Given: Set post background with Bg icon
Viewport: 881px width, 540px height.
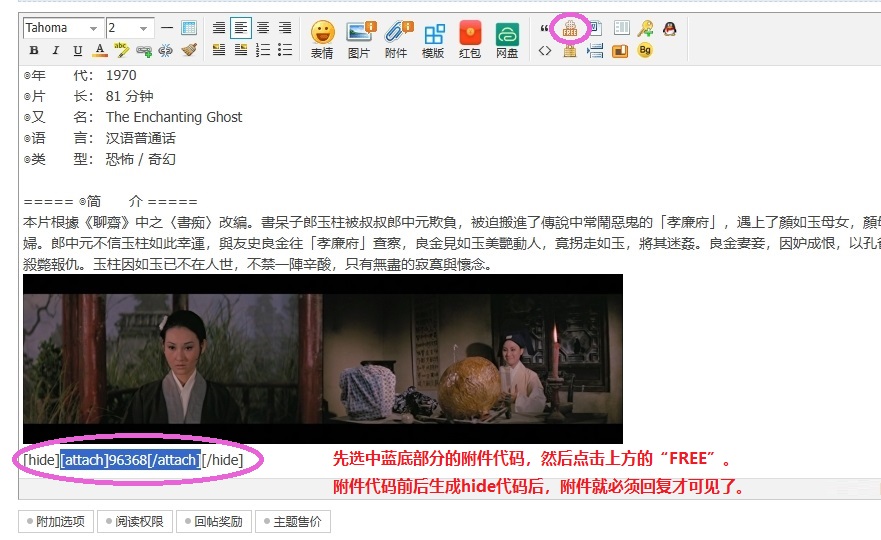Looking at the screenshot, I should point(645,50).
